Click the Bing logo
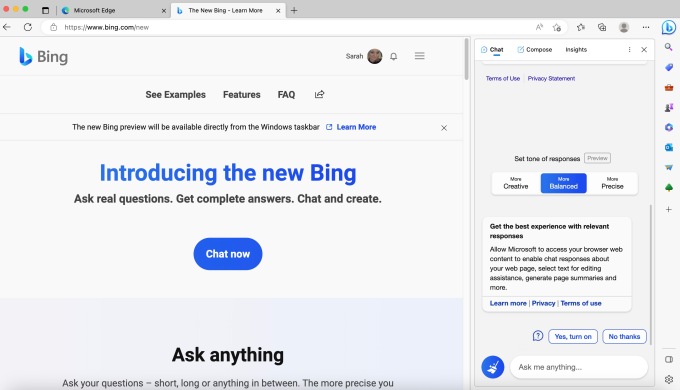 click(43, 56)
